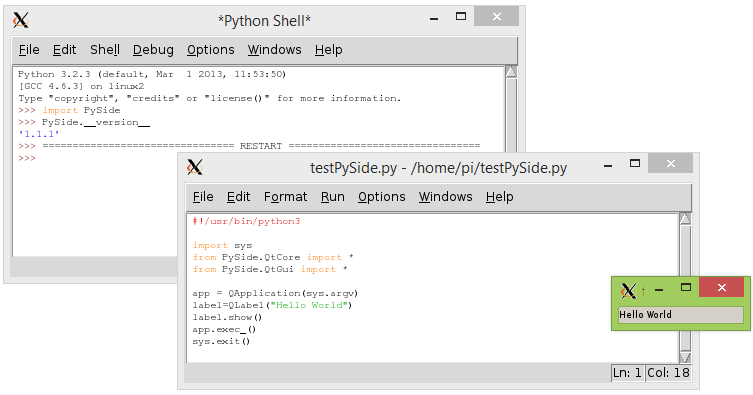Image resolution: width=753 pixels, height=395 pixels.
Task: Click the X11 icon in Python Shell titlebar
Action: (21, 20)
